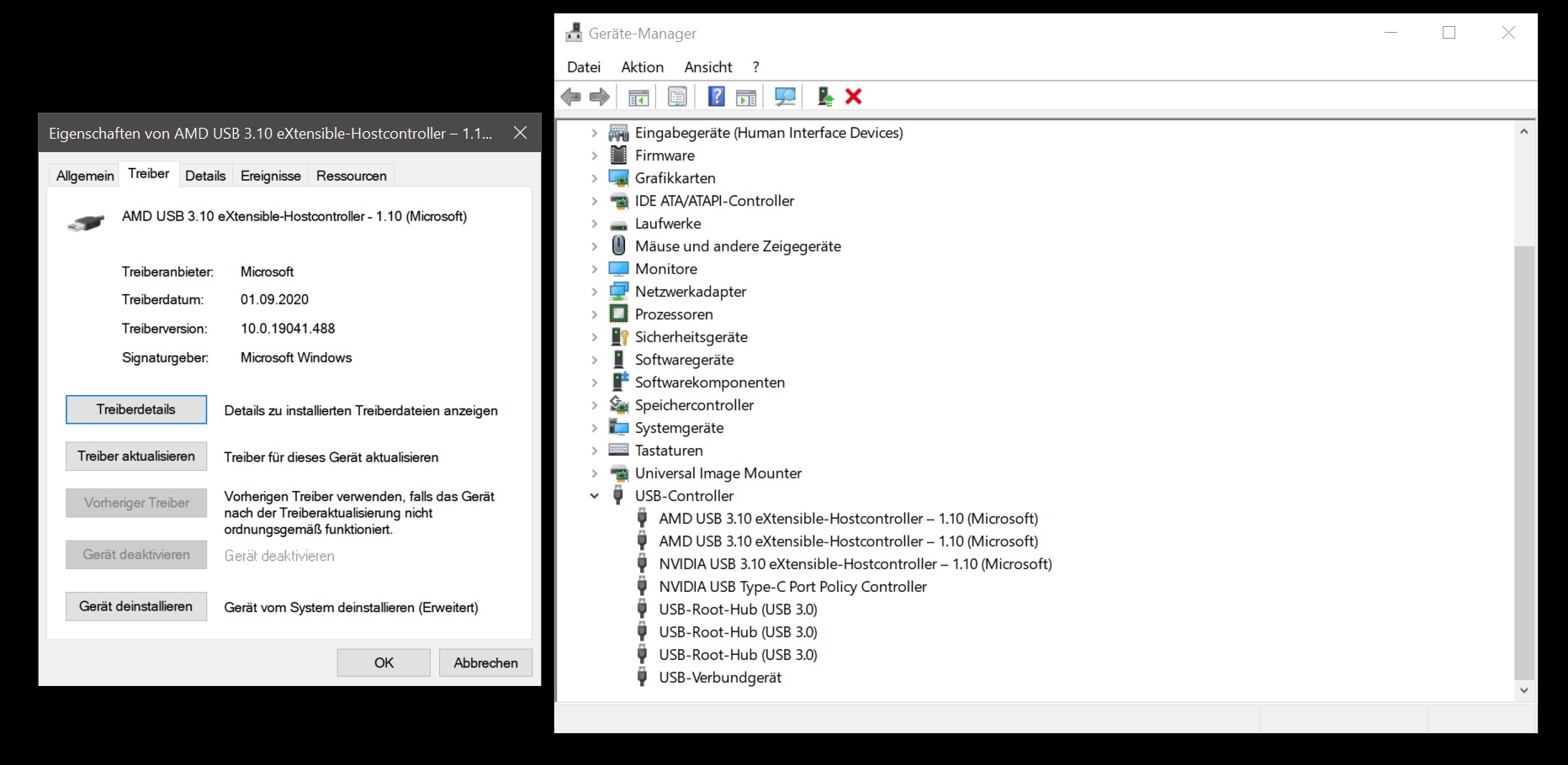The width and height of the screenshot is (1568, 765).
Task: Click the Monitore category icon
Action: click(x=618, y=269)
